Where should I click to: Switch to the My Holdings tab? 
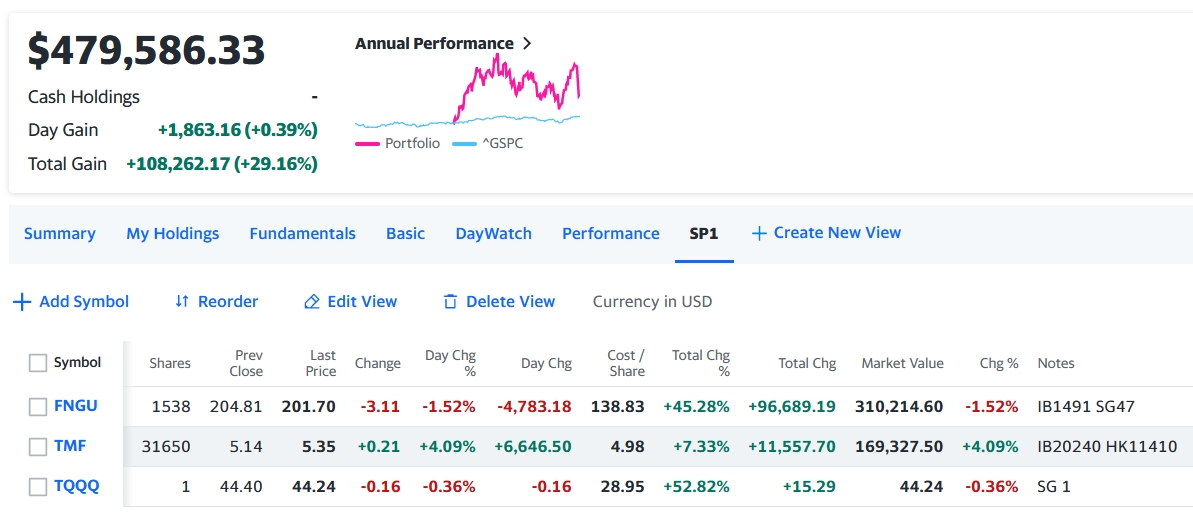point(172,233)
